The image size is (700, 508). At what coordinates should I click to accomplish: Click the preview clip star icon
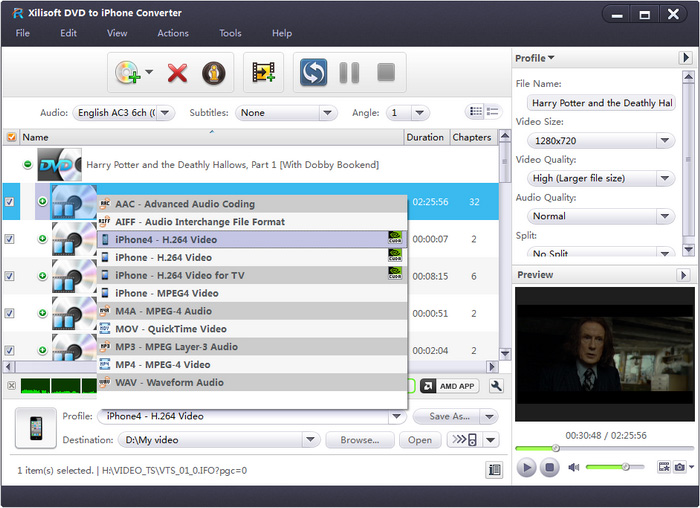point(664,467)
